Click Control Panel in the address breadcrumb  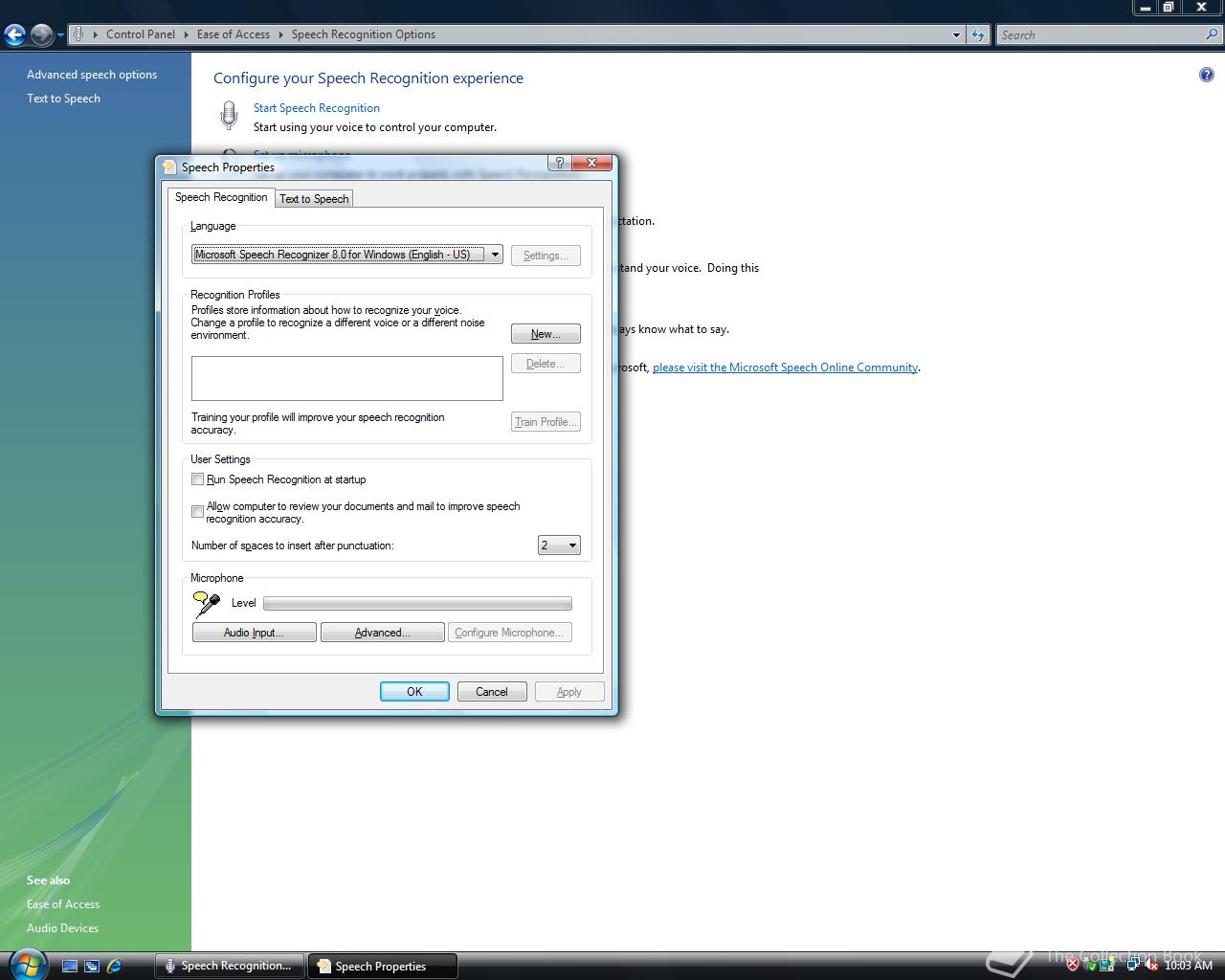[x=141, y=34]
